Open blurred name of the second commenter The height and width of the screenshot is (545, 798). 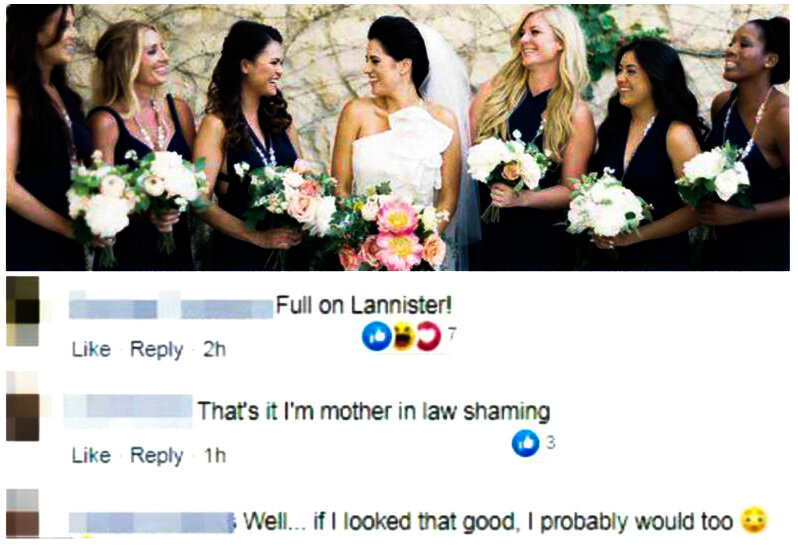(x=128, y=411)
